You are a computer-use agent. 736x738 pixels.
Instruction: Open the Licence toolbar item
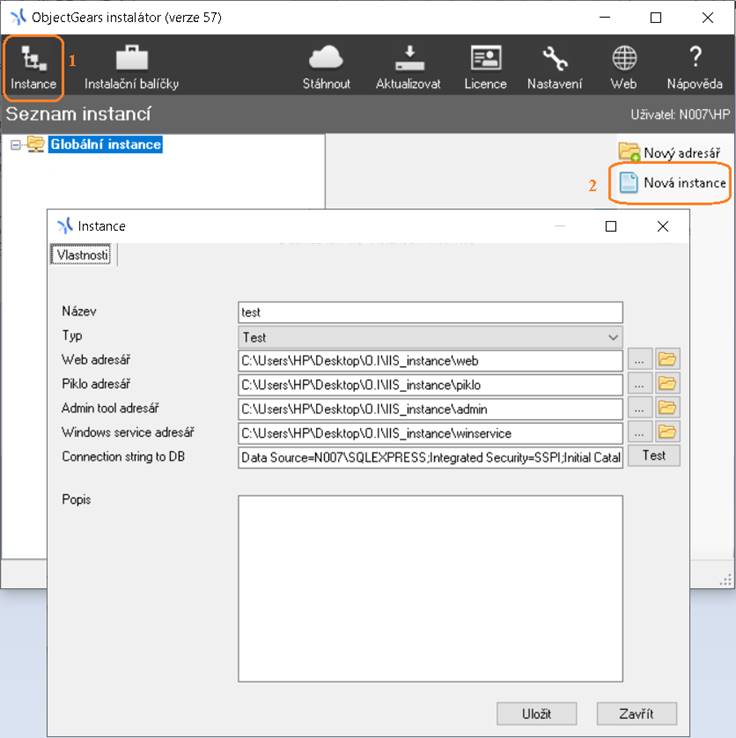[485, 67]
